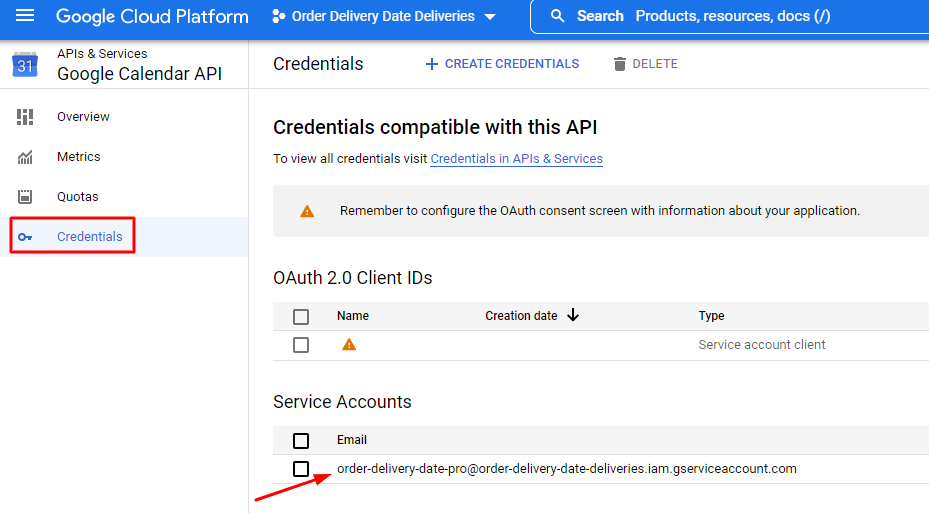The image size is (929, 513).
Task: Expand the project dropdown arrow
Action: coord(490,17)
